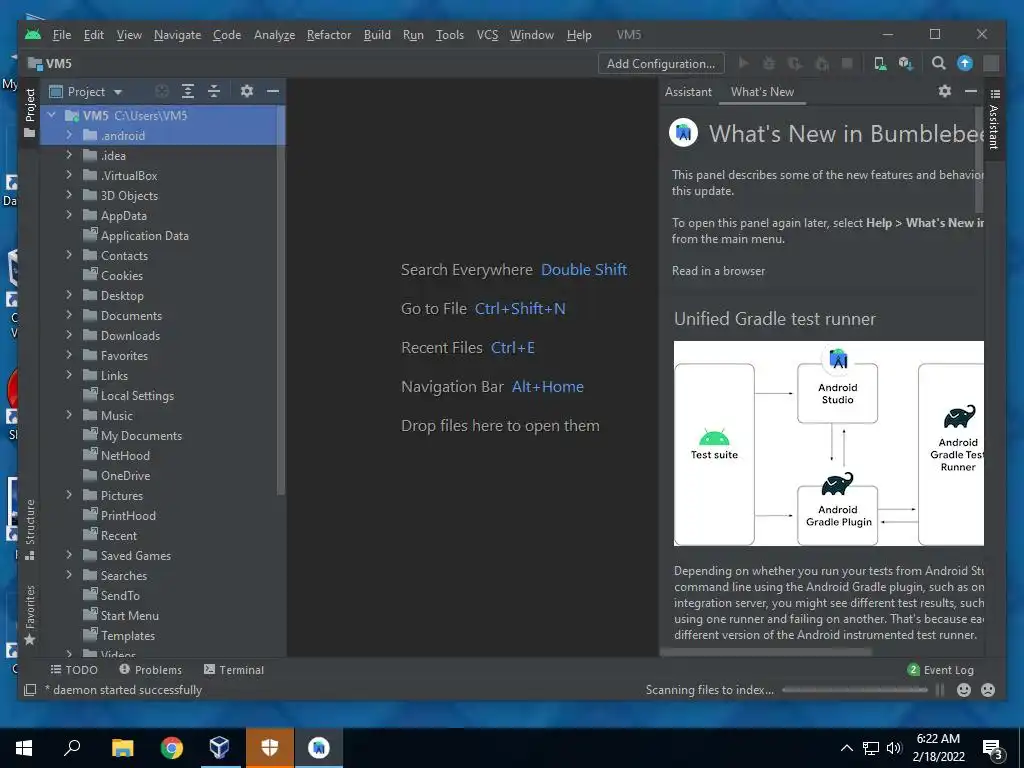Click the blue update arrow icon
The width and height of the screenshot is (1024, 768).
click(965, 63)
